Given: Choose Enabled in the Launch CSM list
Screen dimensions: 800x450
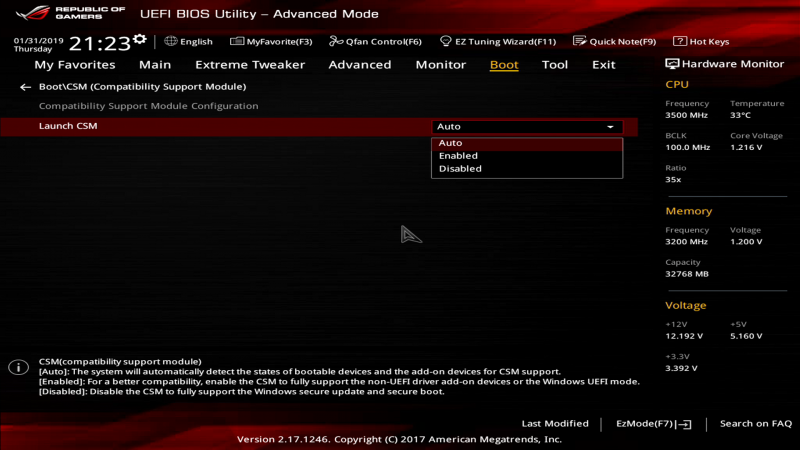Looking at the screenshot, I should click(x=527, y=156).
